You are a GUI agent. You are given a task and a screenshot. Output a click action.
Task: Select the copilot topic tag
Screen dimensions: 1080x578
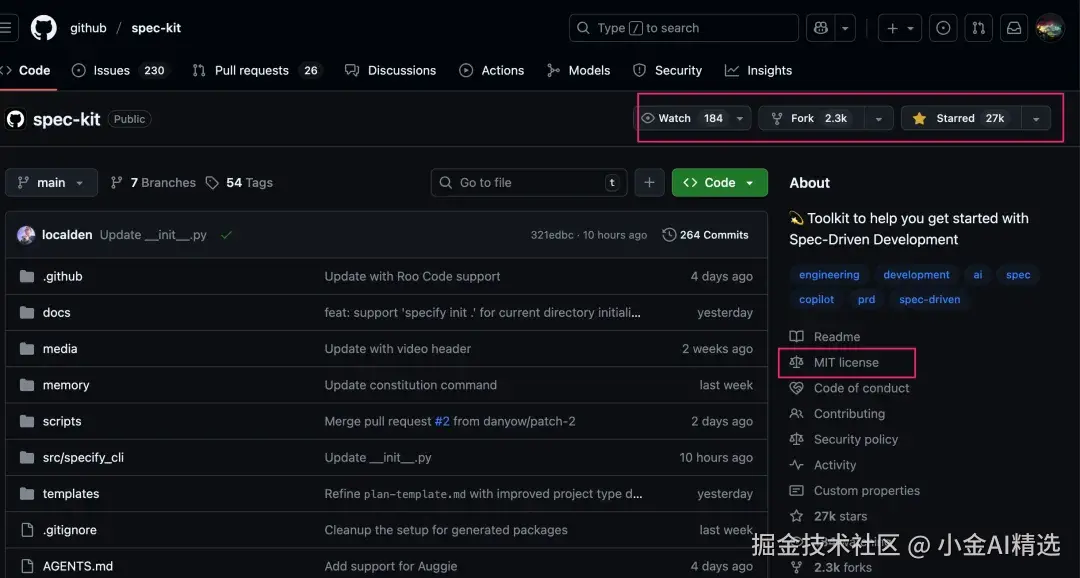pos(816,300)
